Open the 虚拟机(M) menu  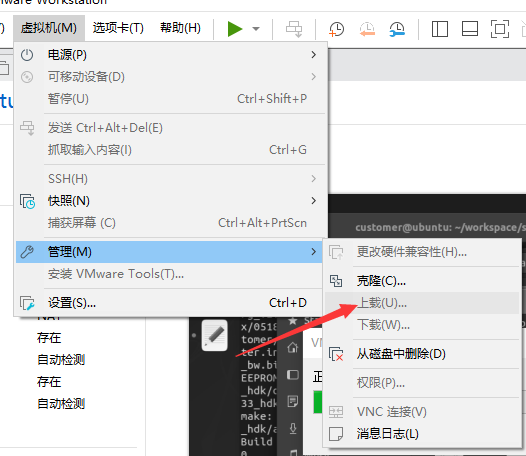point(49,28)
